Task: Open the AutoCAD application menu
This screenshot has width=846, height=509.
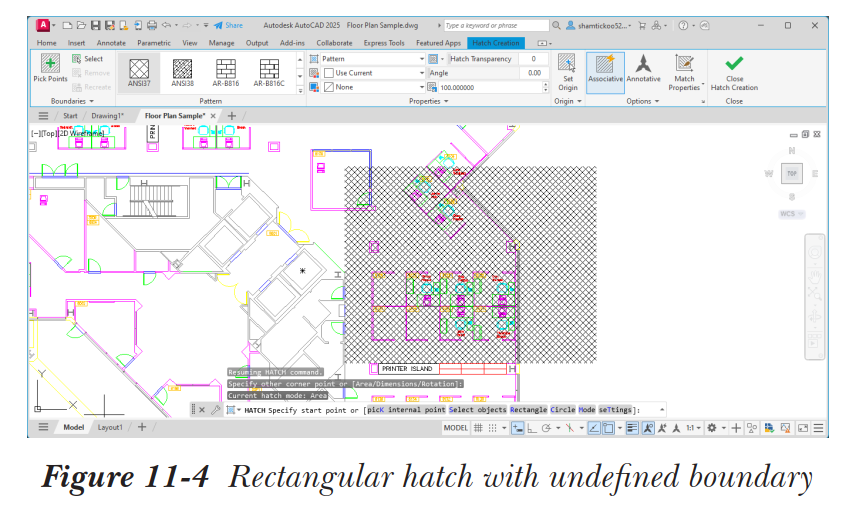Action: tap(43, 25)
